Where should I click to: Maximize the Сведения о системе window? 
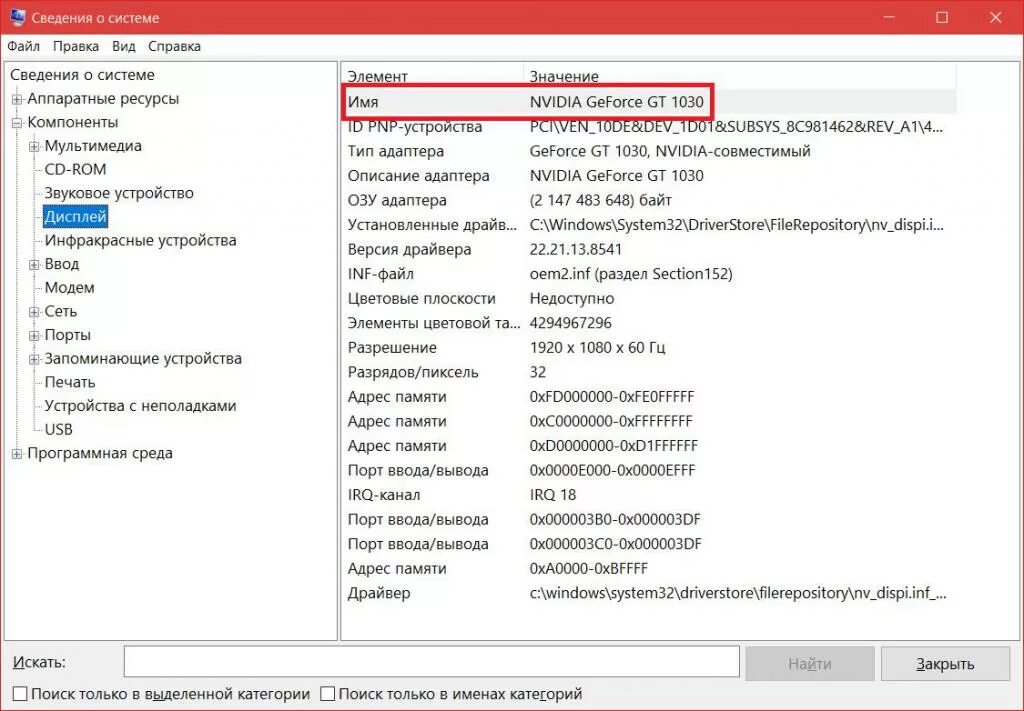tap(942, 18)
